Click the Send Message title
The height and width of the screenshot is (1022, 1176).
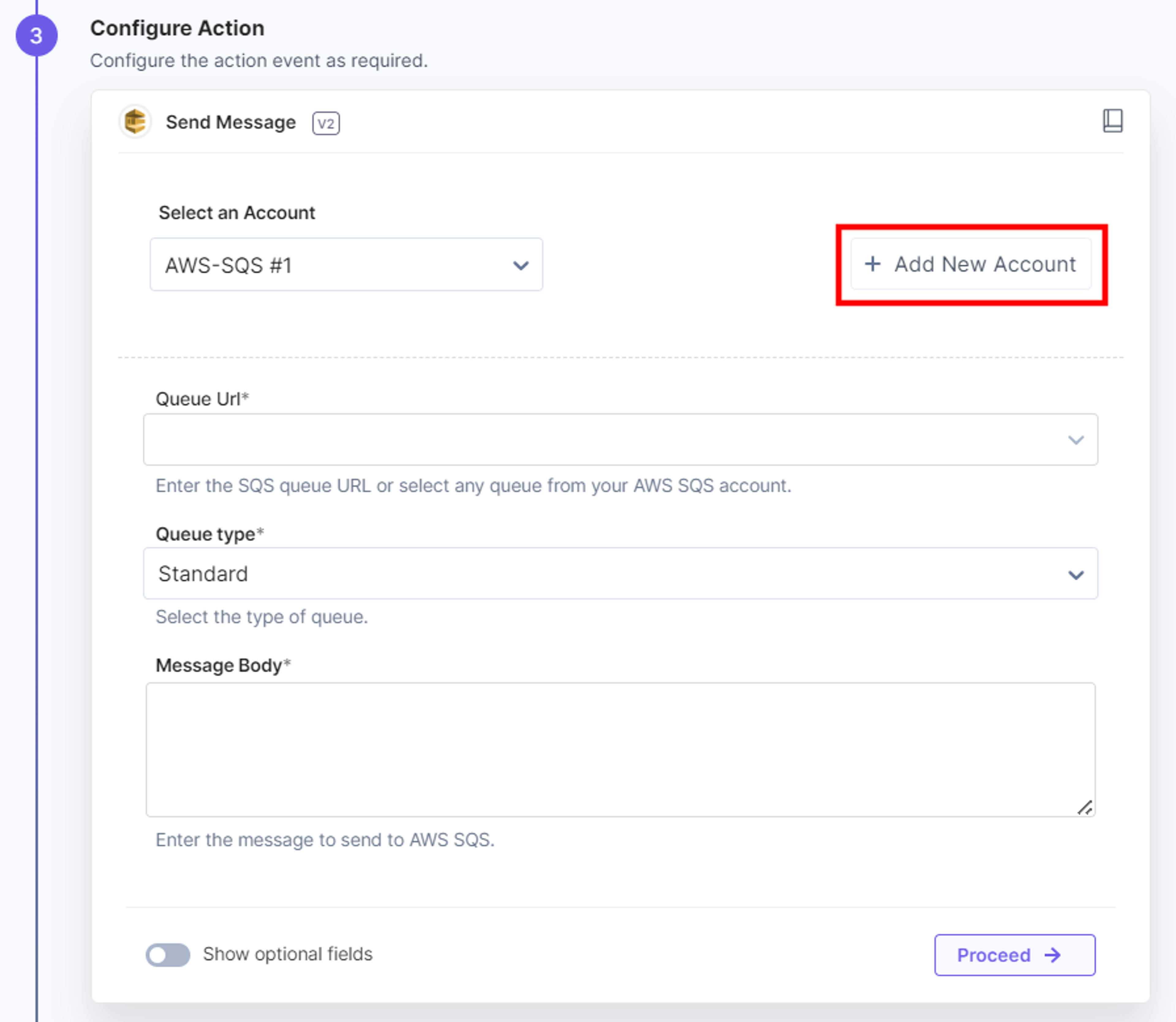[230, 122]
